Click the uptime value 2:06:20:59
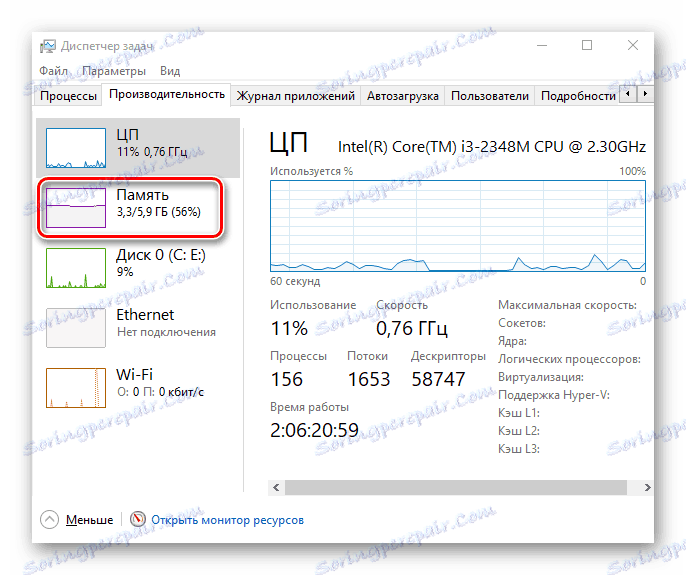Viewport: 686px width, 575px height. 314,431
